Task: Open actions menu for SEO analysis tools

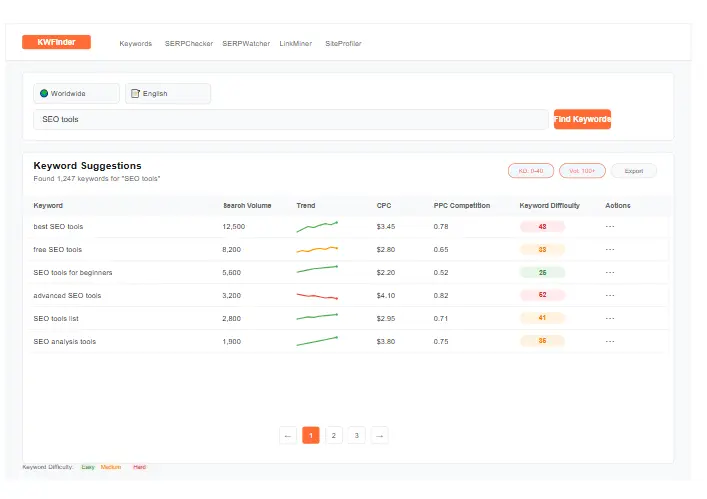Action: (x=610, y=341)
